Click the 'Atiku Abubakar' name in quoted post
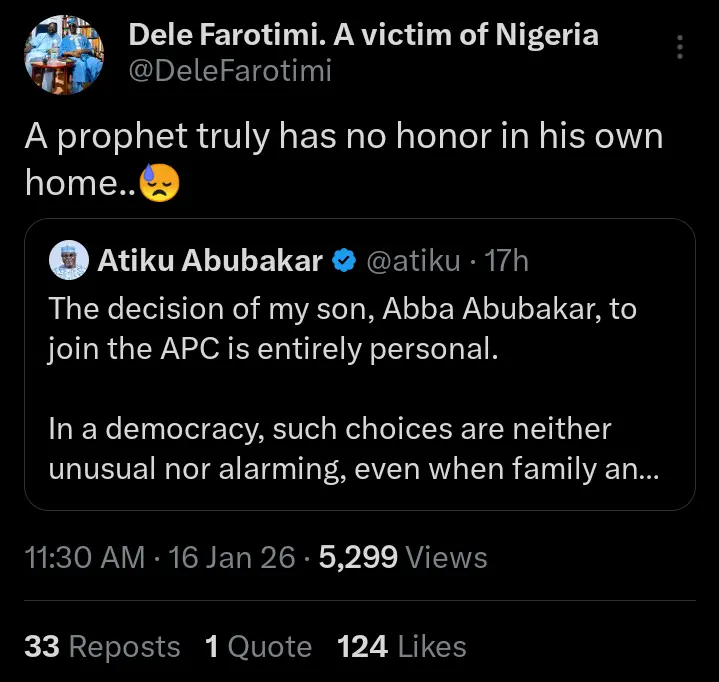719x682 pixels. tap(209, 262)
